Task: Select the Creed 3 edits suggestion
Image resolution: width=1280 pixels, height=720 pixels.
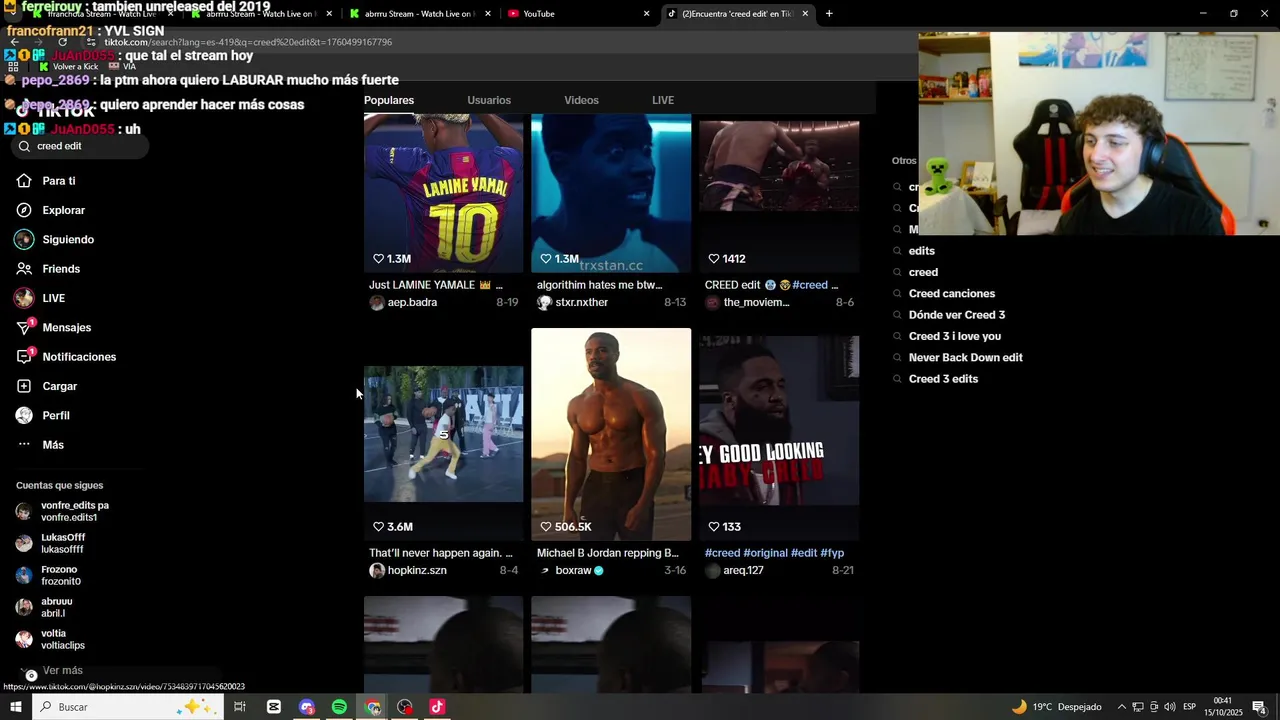Action: [943, 379]
